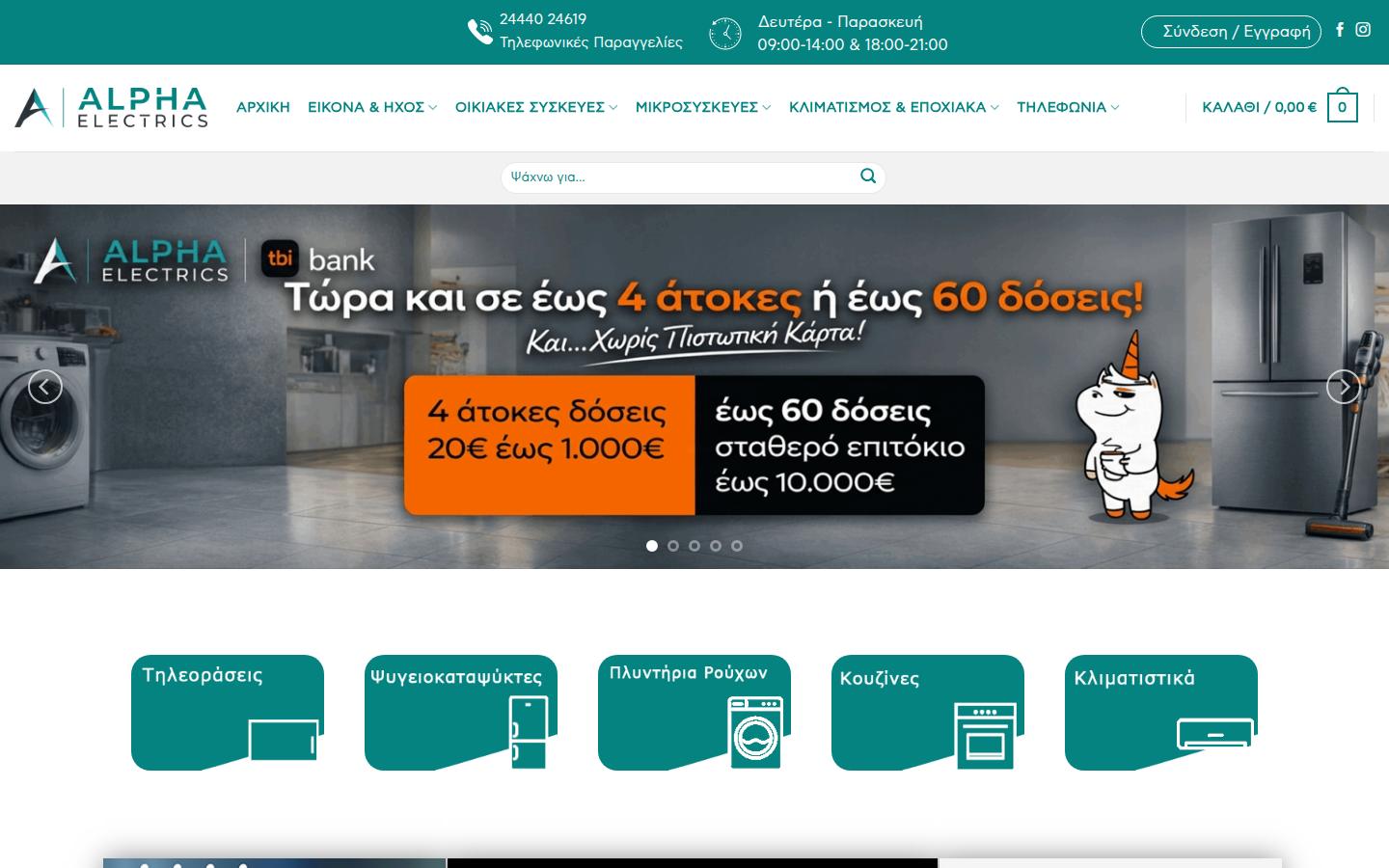Viewport: 1389px width, 868px height.
Task: Open the Τηλεοράσεις category tile
Action: click(228, 713)
